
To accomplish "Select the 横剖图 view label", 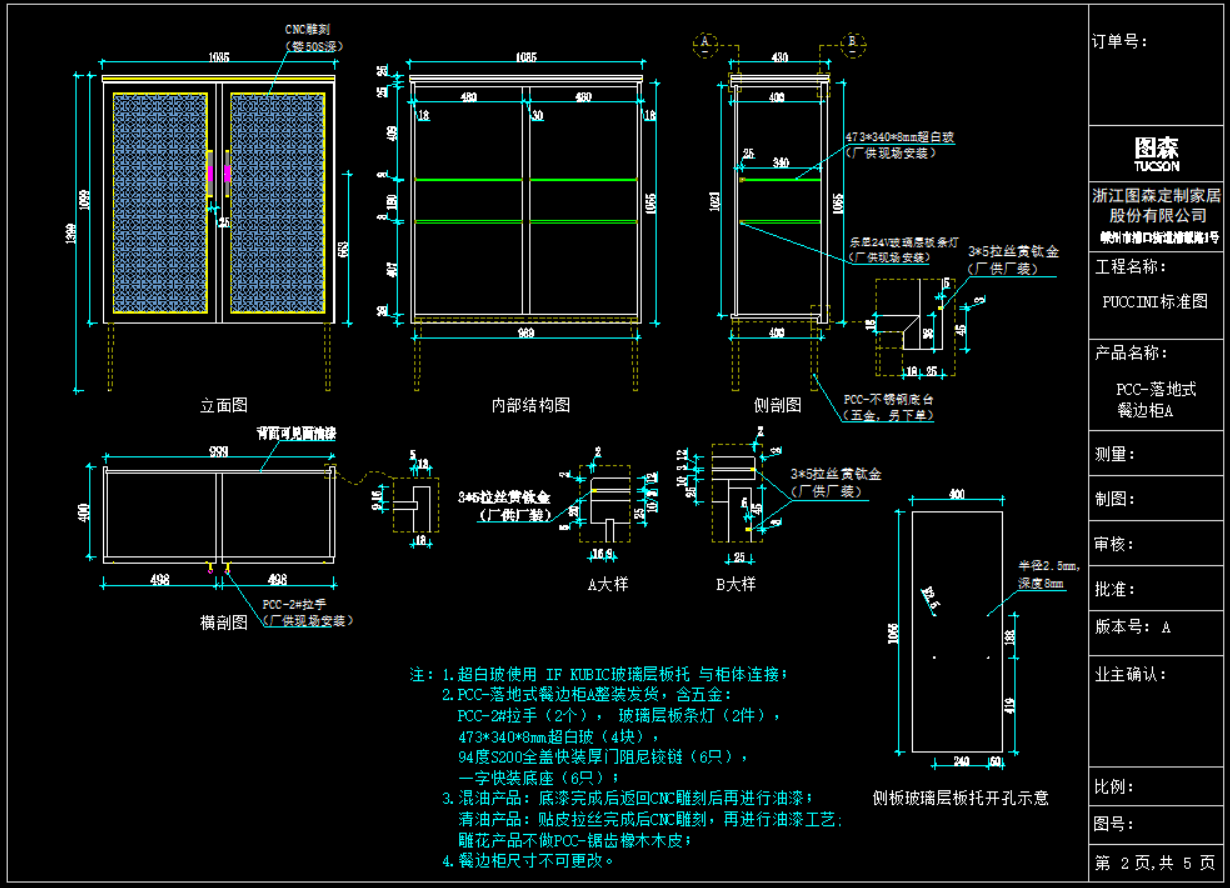I will click(224, 622).
